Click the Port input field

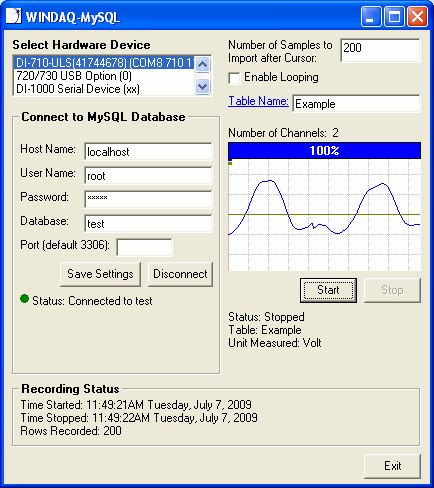pyautogui.click(x=144, y=248)
